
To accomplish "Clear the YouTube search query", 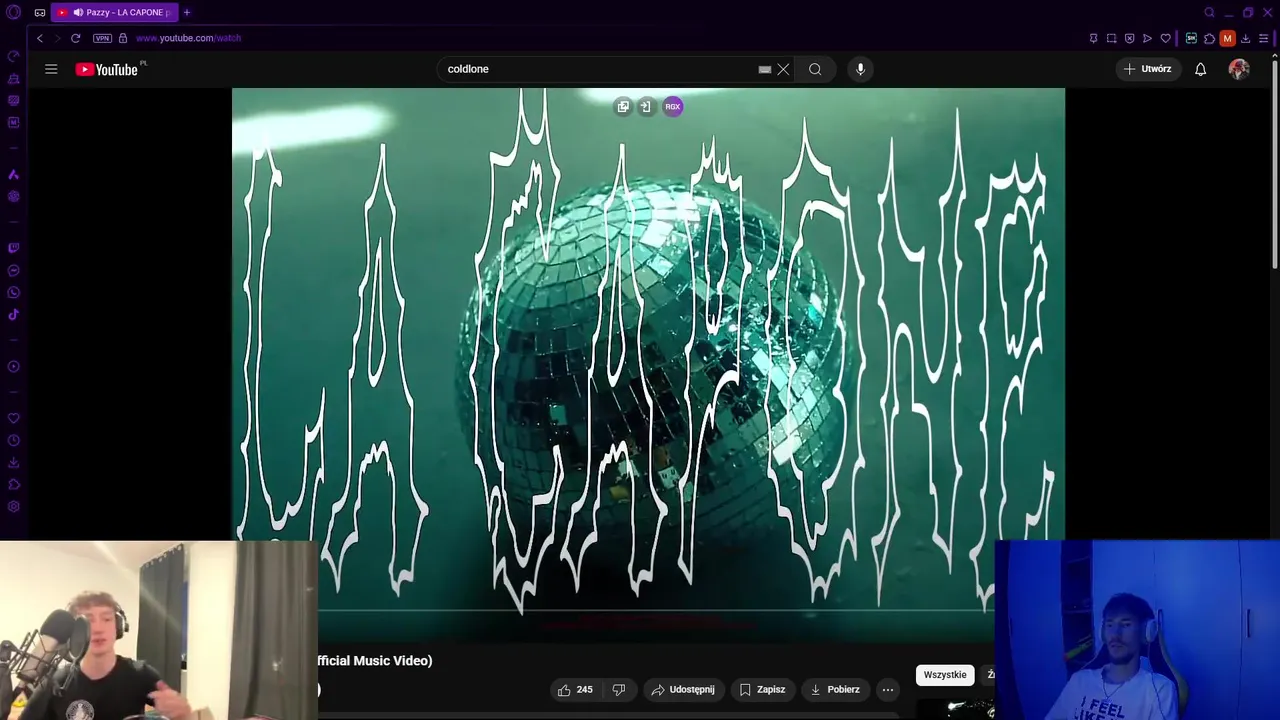I will tap(783, 69).
